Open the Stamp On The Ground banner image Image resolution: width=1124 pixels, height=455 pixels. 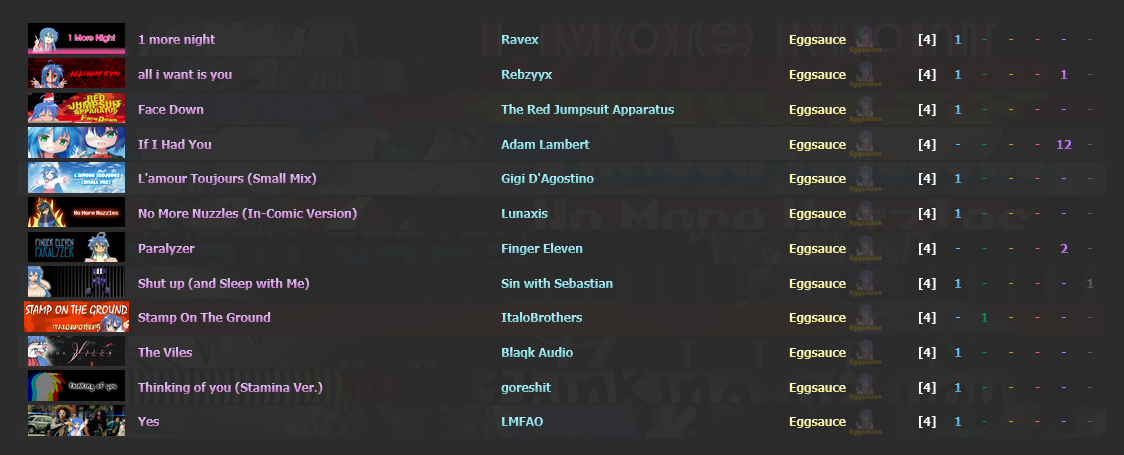click(x=76, y=317)
